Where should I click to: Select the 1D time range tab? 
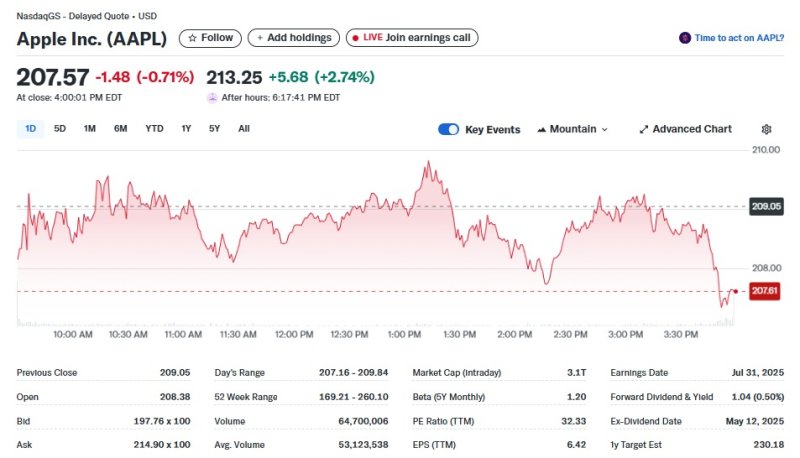31,129
